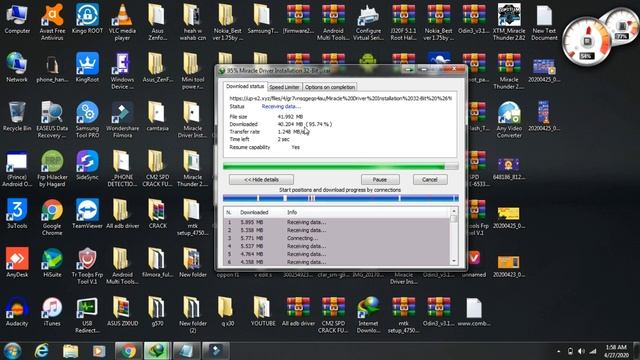This screenshot has height=360, width=640.
Task: Open Internet Download Manager desktop shortcut
Action: pyautogui.click(x=368, y=315)
